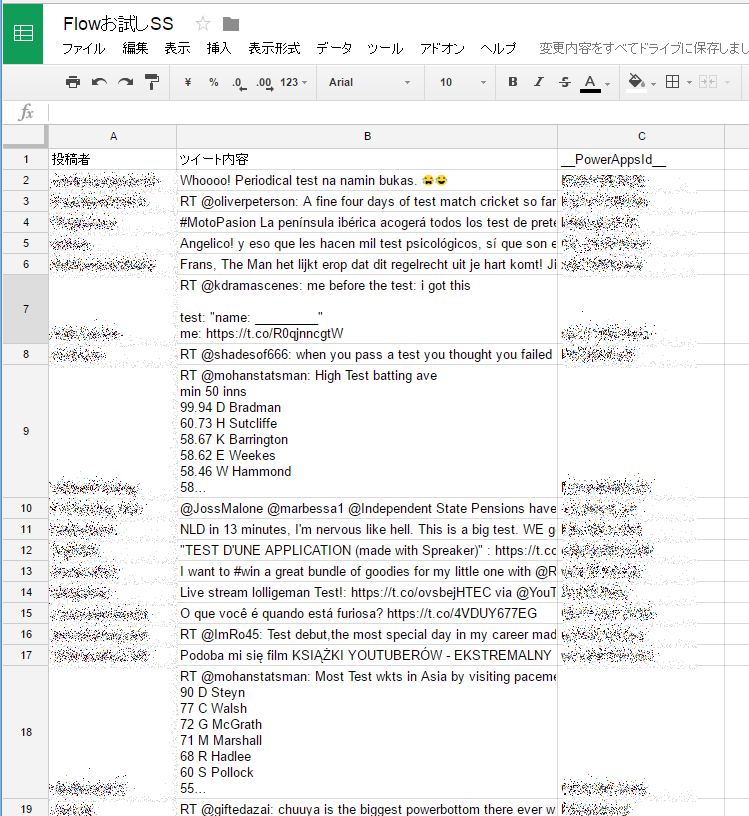
Task: Click the document title Flowお試しSS
Action: [x=118, y=23]
